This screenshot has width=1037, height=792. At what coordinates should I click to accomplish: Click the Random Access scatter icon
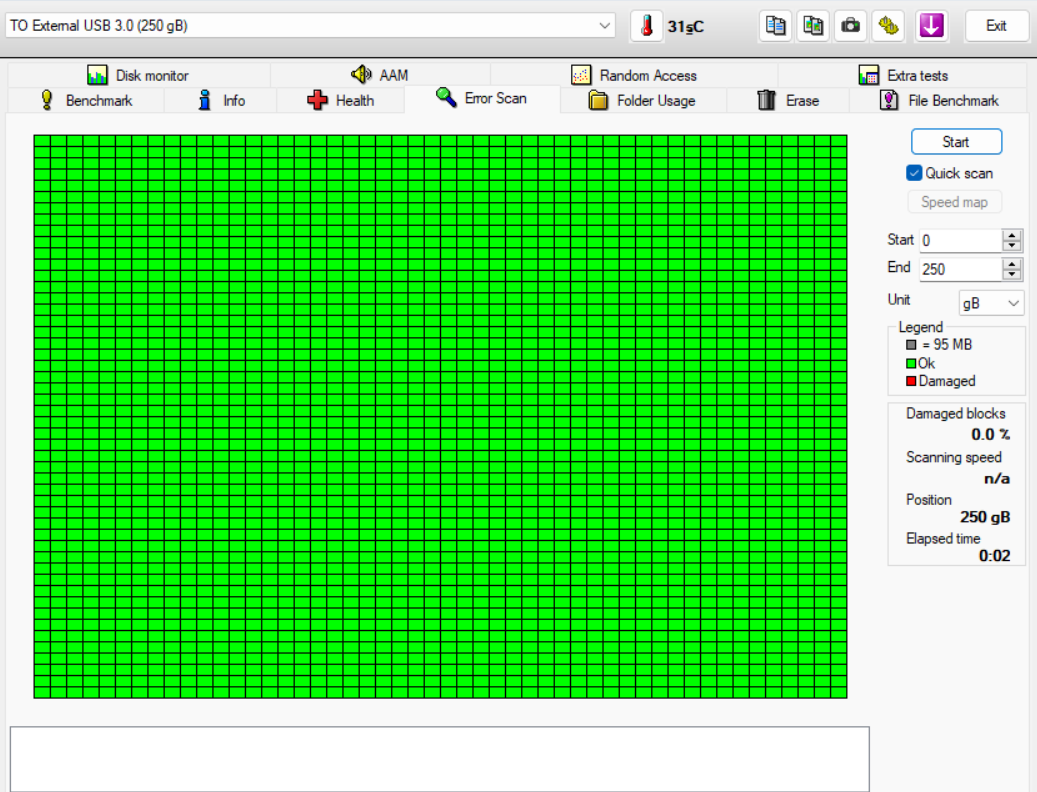[x=581, y=75]
